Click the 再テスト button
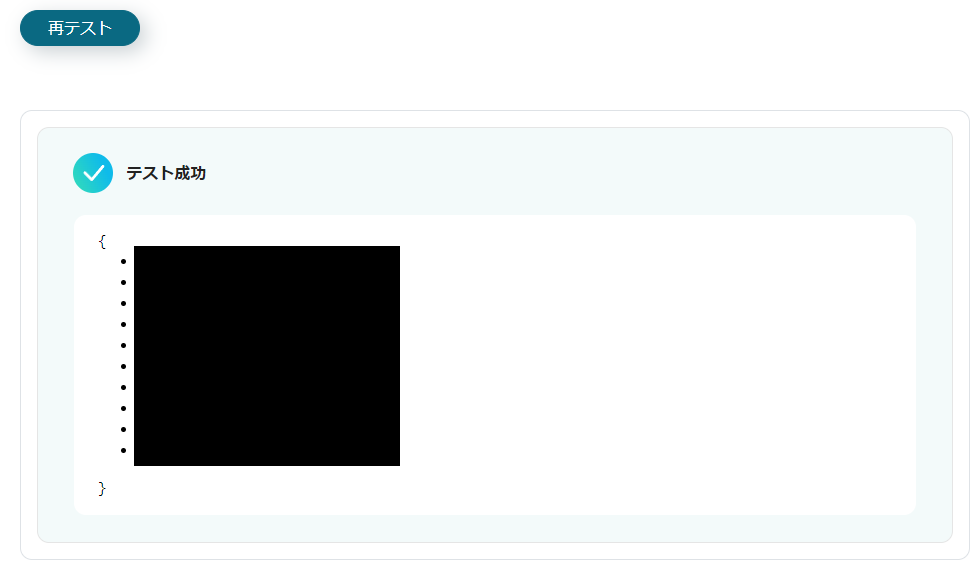This screenshot has height=568, width=970. pyautogui.click(x=80, y=28)
